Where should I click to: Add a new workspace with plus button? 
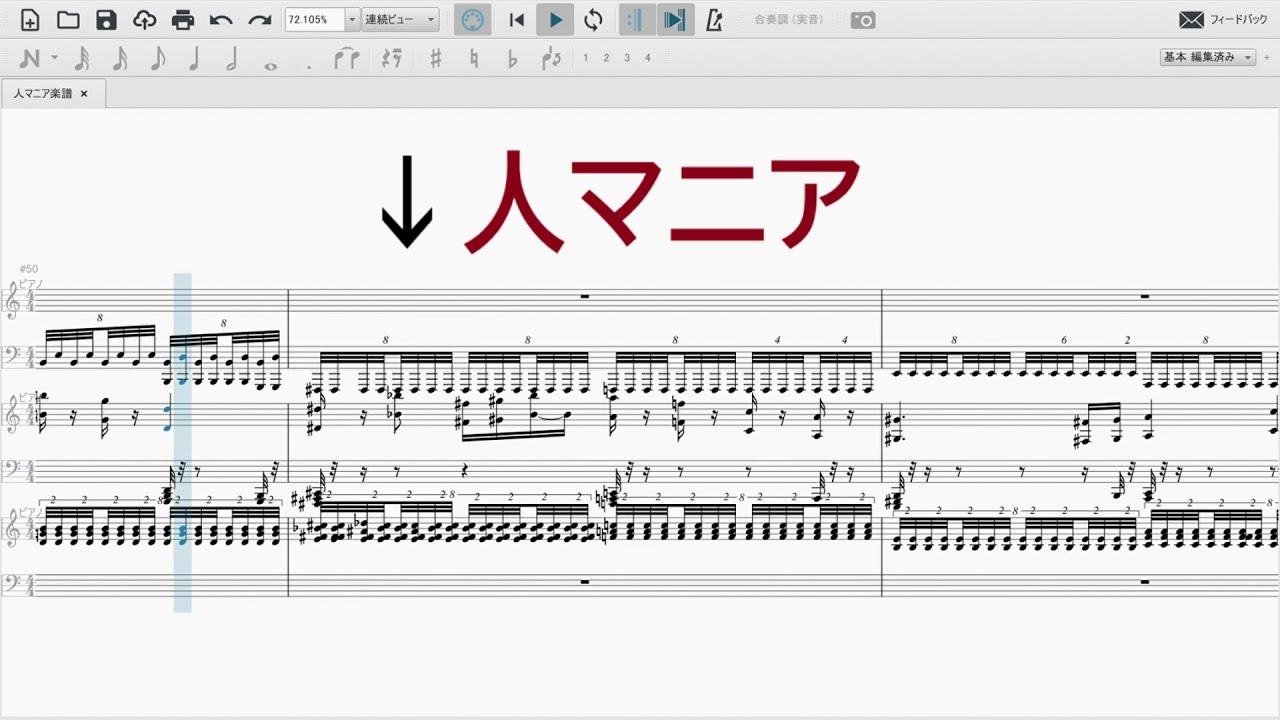pos(1267,58)
